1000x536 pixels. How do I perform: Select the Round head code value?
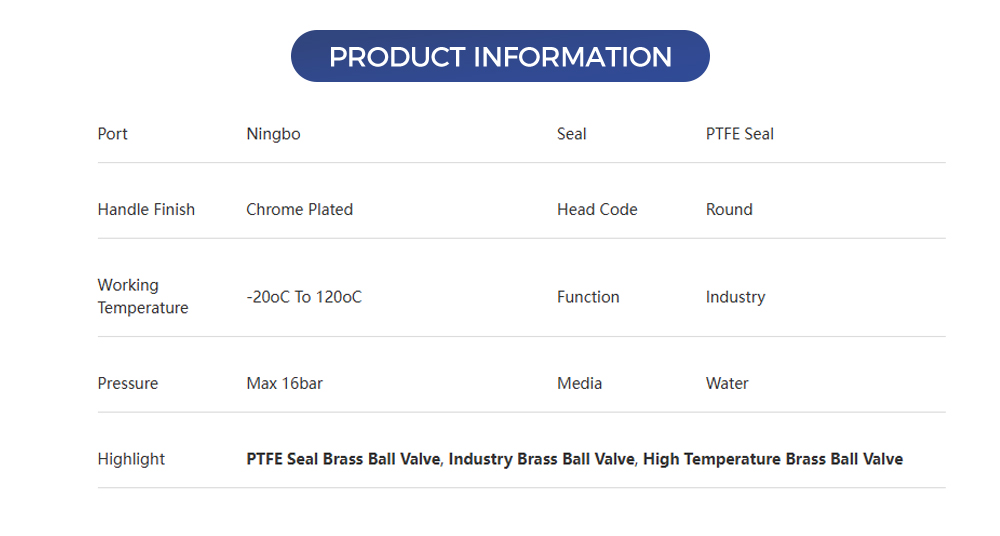[x=729, y=210]
